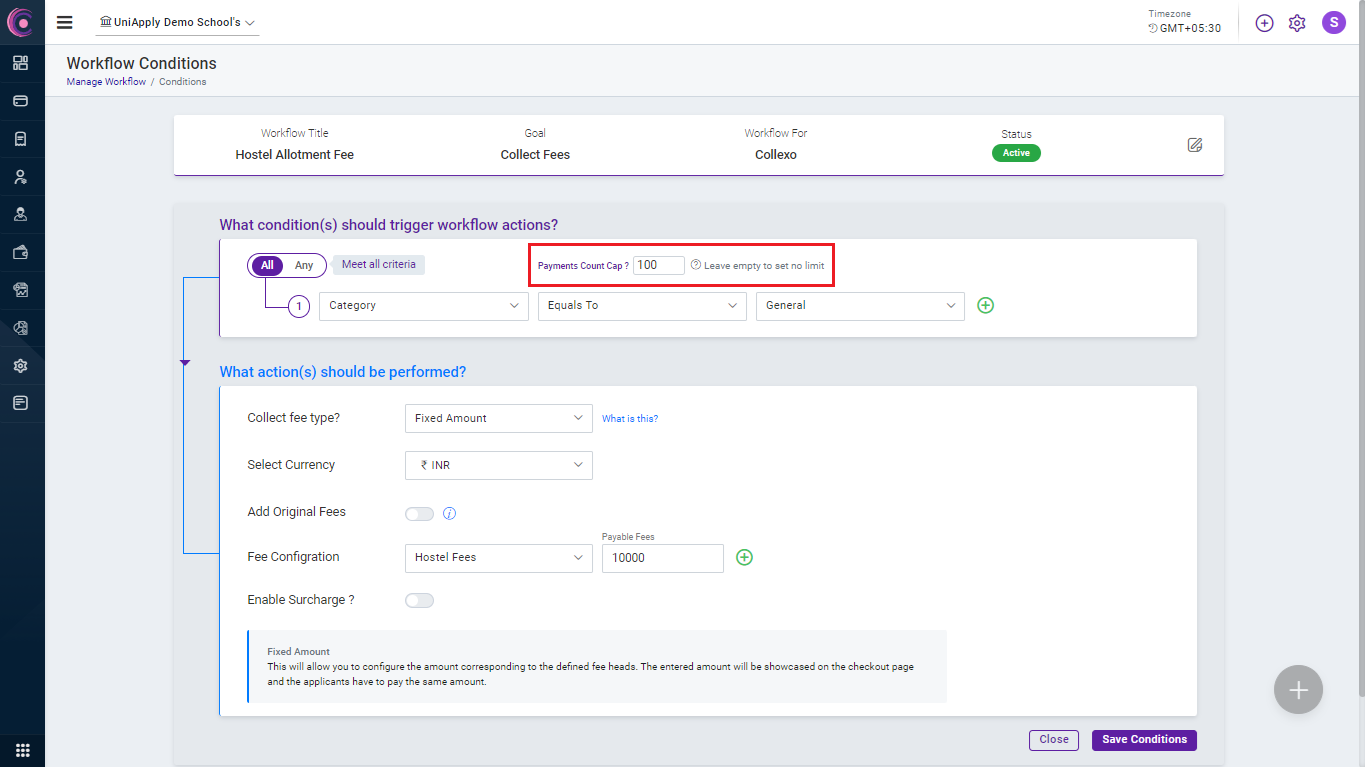This screenshot has width=1365, height=767.
Task: Open the dashboard icon in sidebar
Action: (21, 63)
